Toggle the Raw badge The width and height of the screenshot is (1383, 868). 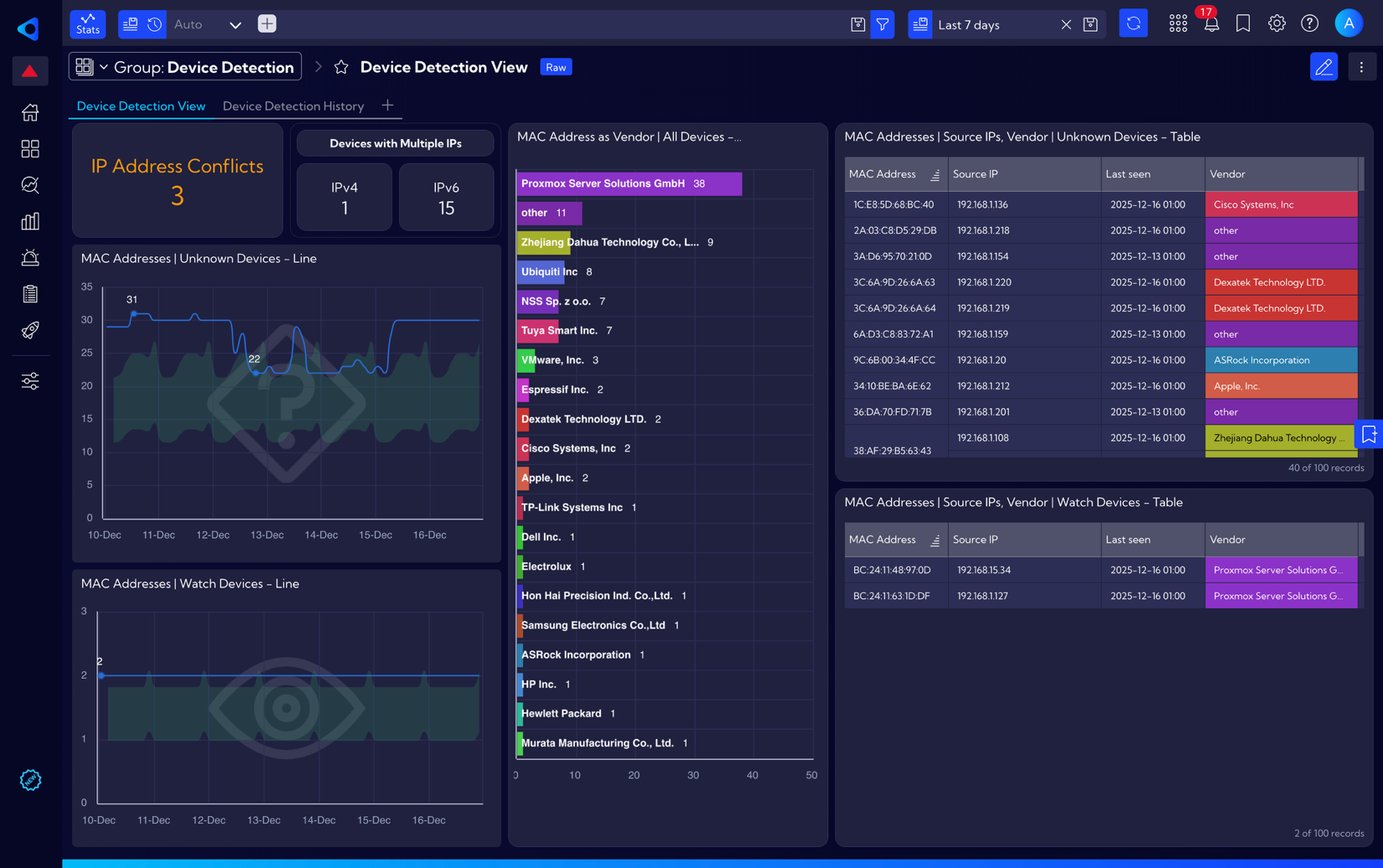556,67
